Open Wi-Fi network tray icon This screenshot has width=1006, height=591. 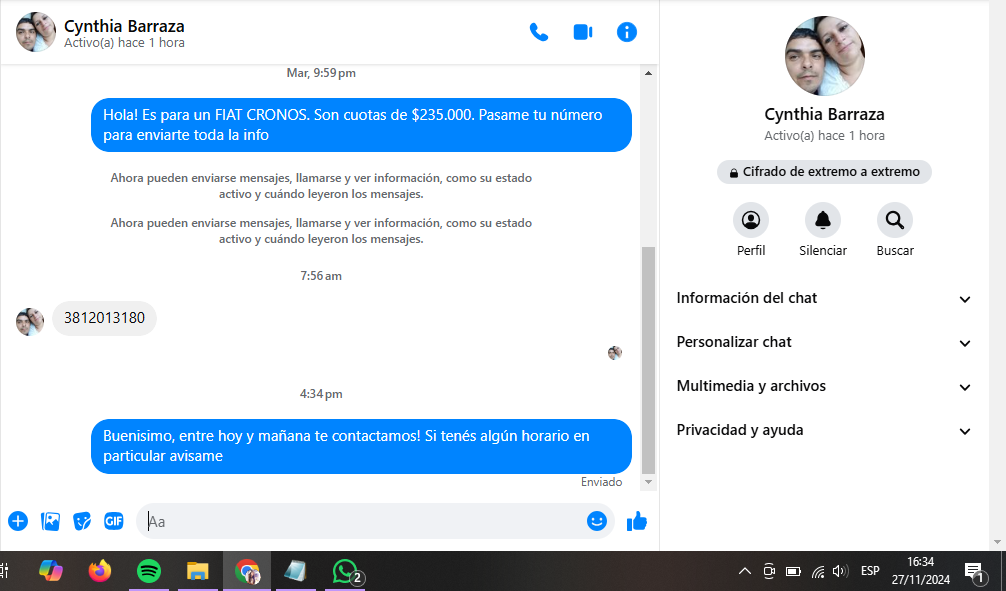[818, 571]
